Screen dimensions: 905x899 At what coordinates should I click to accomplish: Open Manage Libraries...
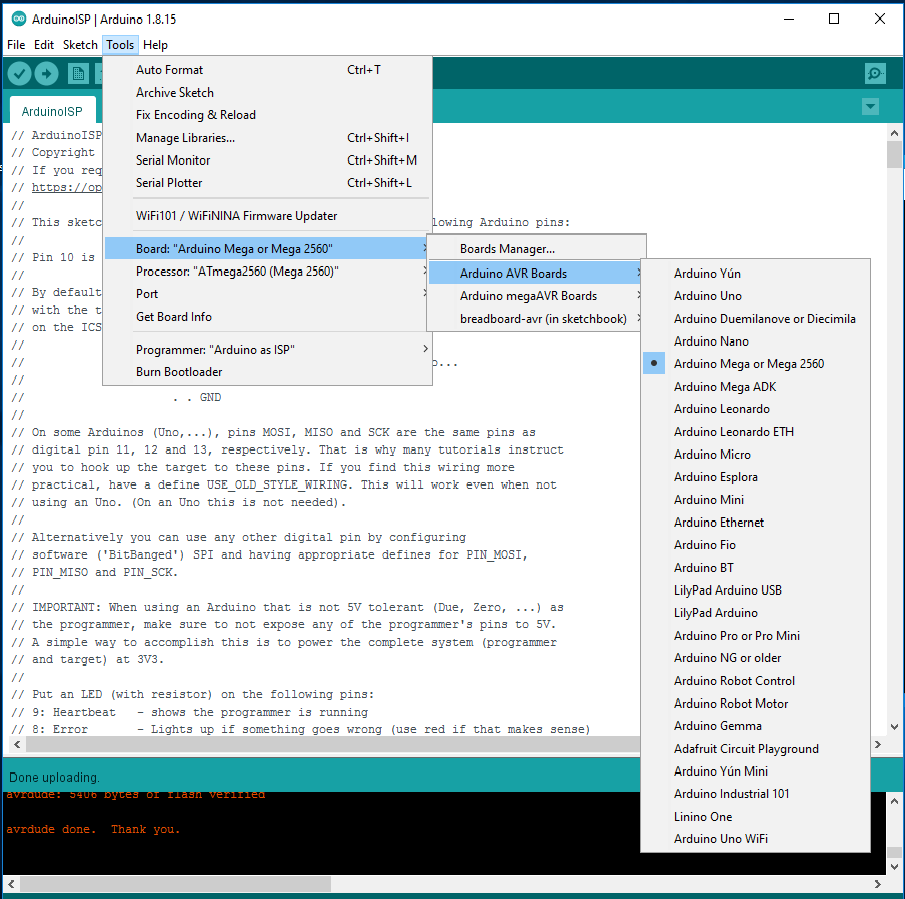tap(268, 138)
